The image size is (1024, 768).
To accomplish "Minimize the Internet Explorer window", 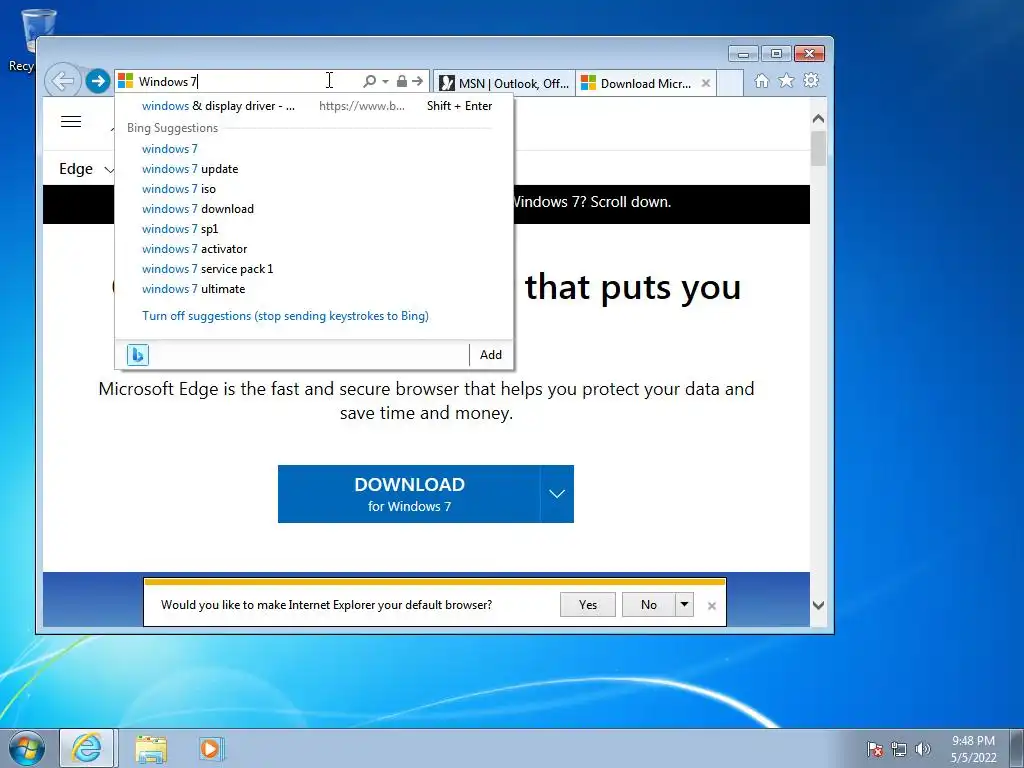I will click(743, 54).
